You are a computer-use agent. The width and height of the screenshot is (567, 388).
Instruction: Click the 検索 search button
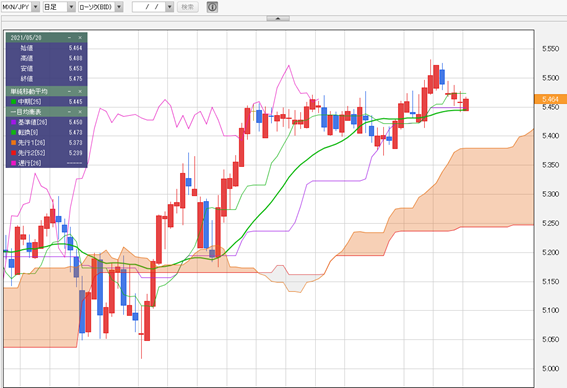(188, 7)
